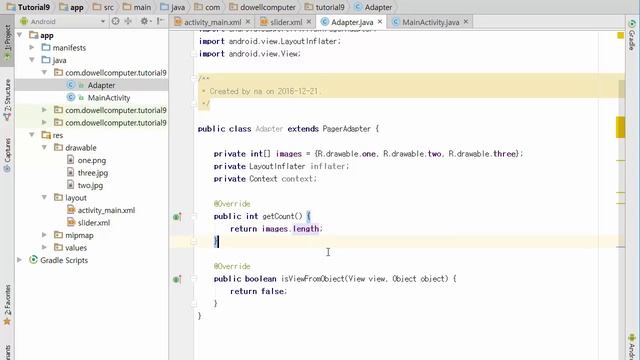Screen dimensions: 640x360
Task: Click the main breadcrumb
Action: [137, 7]
